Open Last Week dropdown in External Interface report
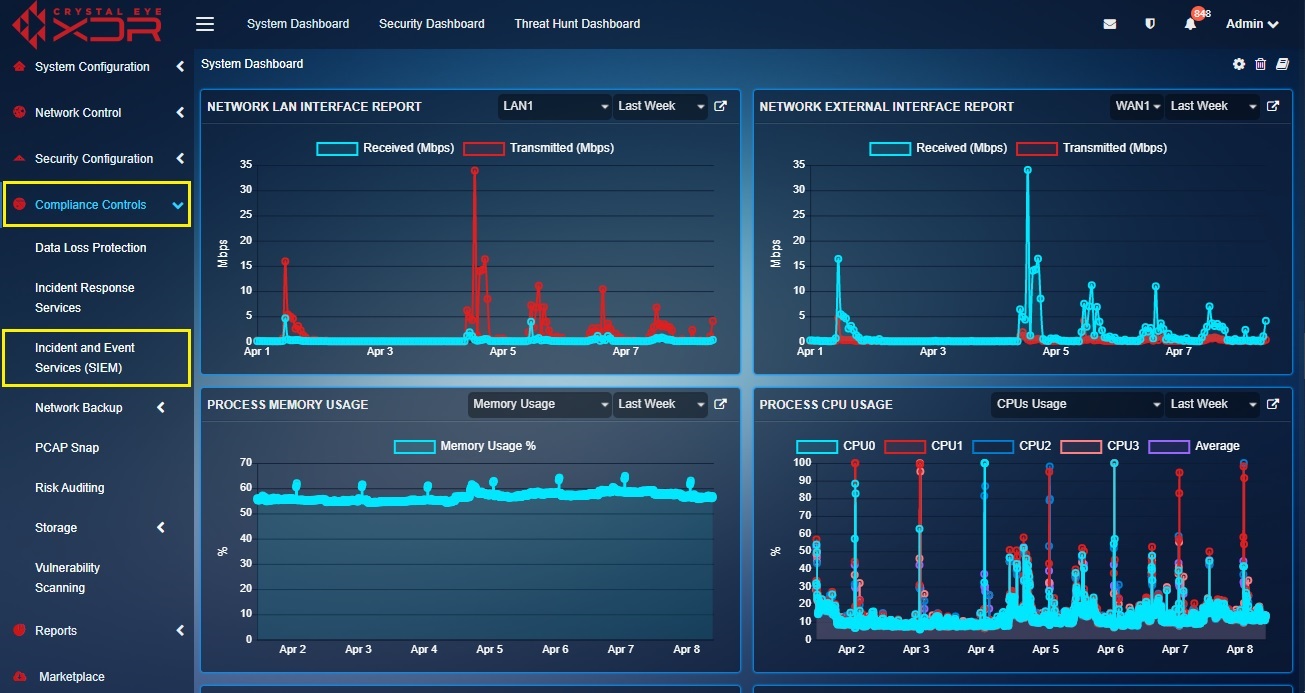Viewport: 1305px width, 693px height. tap(1212, 106)
